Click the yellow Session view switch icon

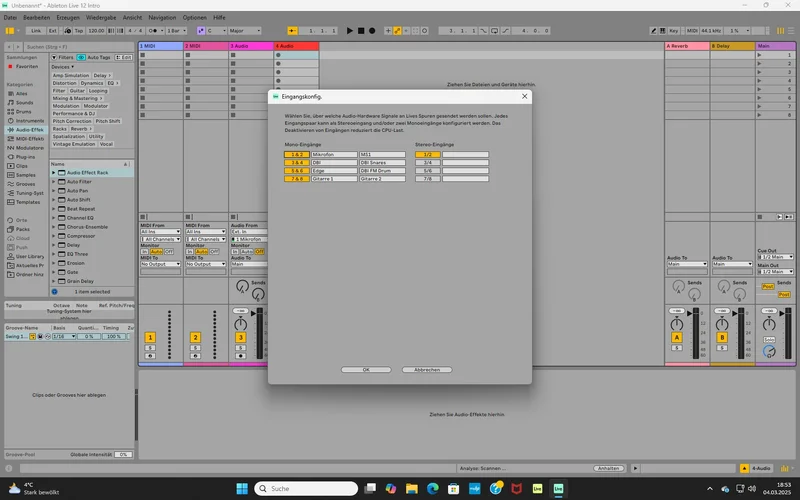pyautogui.click(x=780, y=31)
